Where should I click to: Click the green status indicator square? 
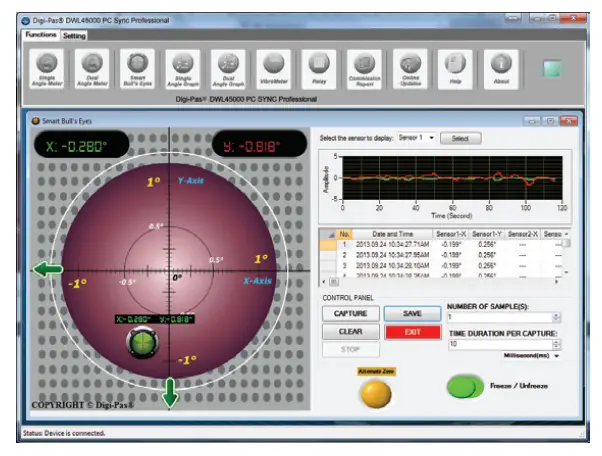click(x=553, y=69)
